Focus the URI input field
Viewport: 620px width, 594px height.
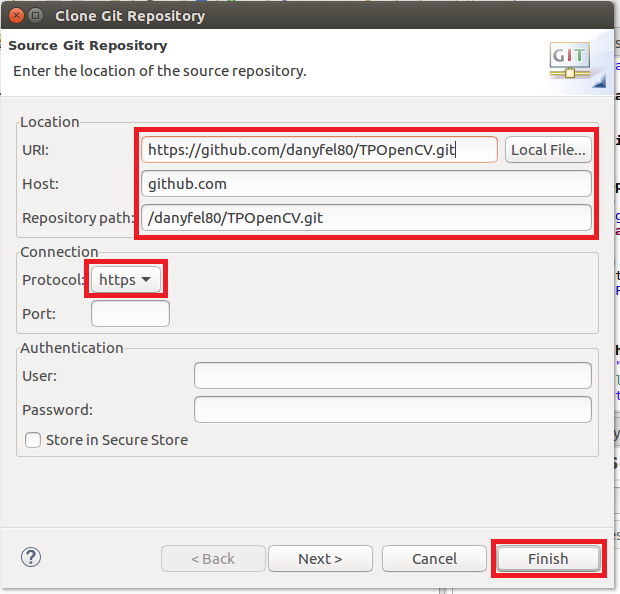click(319, 150)
